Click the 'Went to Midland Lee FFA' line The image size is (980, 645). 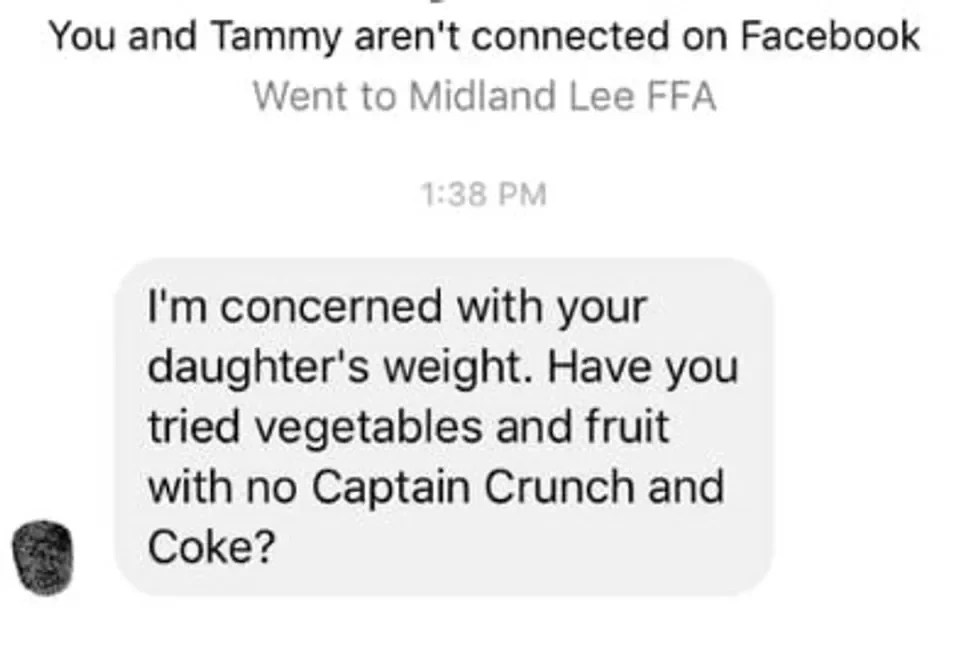point(484,96)
